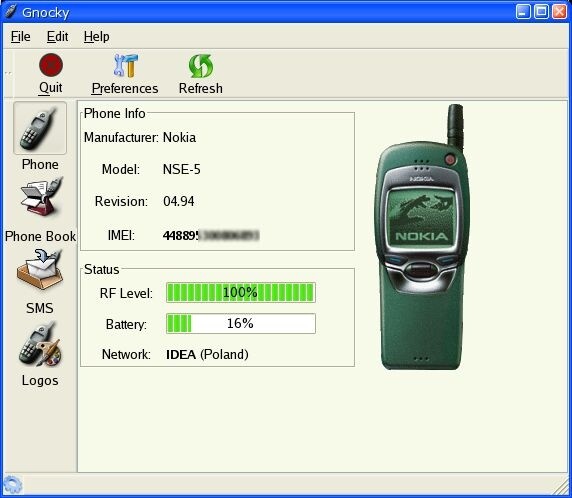Click the Gnocky title bar phone icon
572x498 pixels.
[11, 12]
